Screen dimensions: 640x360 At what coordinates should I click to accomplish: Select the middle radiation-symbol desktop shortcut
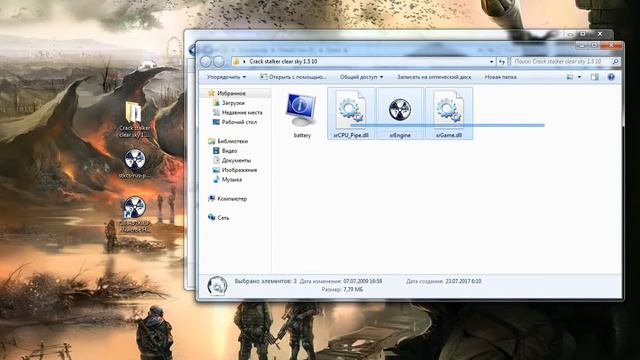(x=134, y=163)
